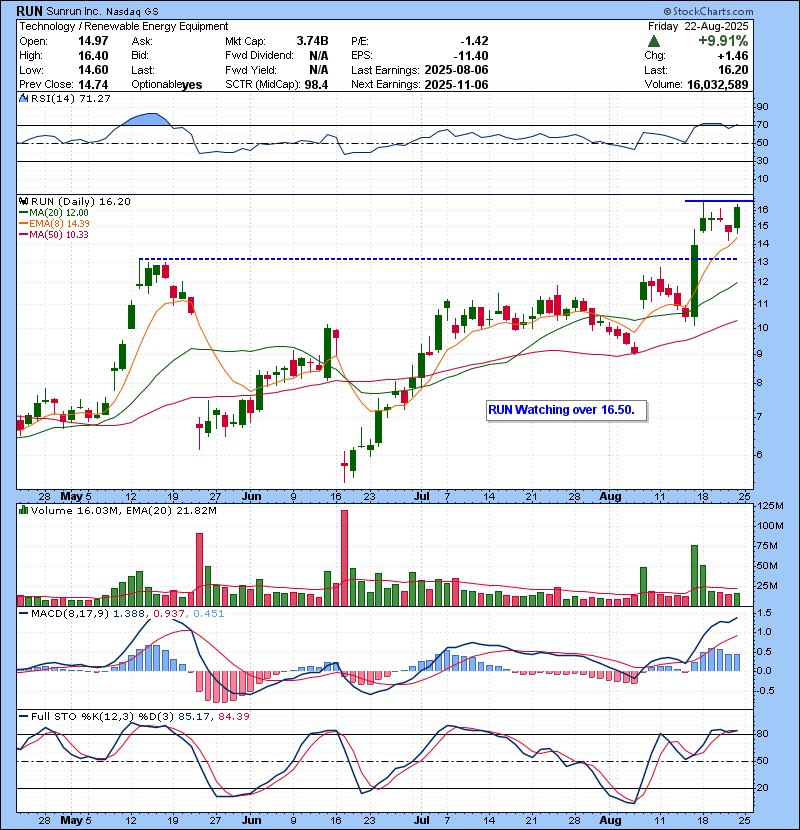This screenshot has height=830, width=800.
Task: Click the Volume value 16,032,589
Action: coord(717,85)
